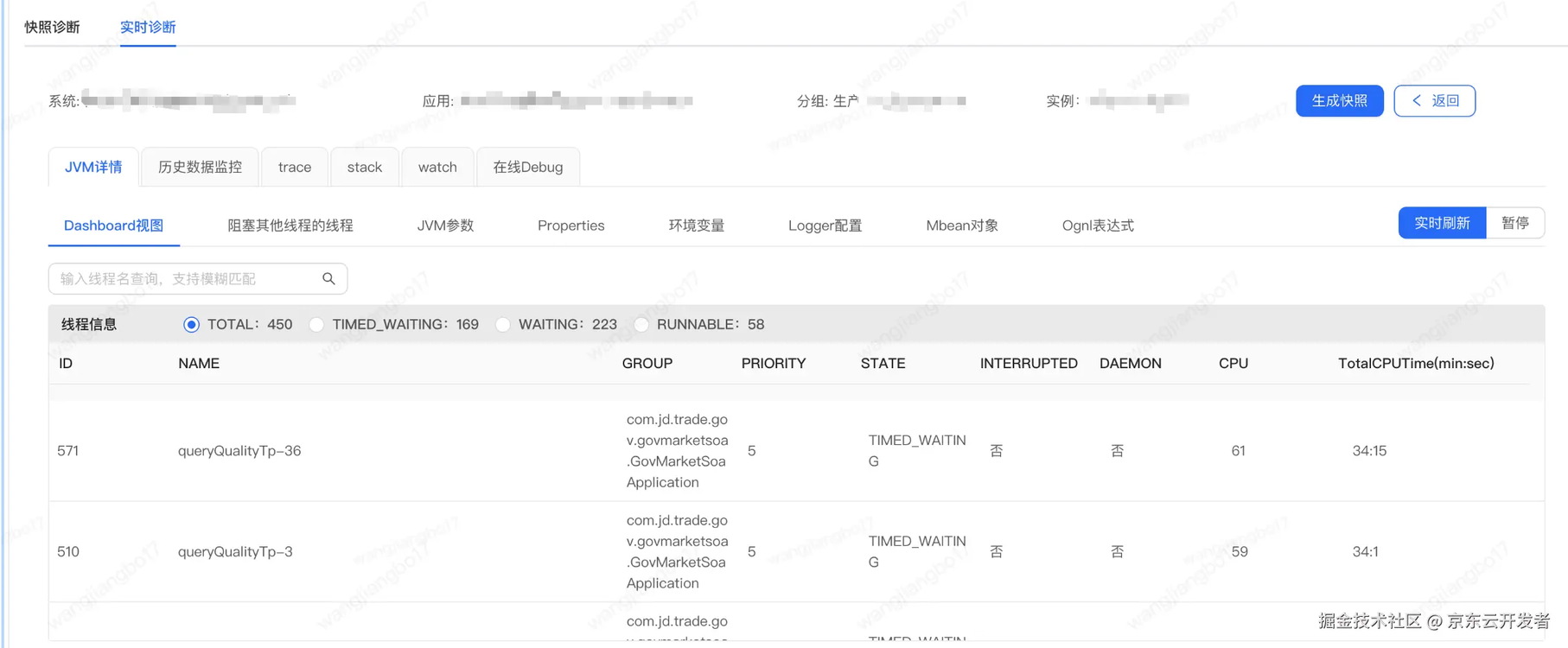This screenshot has width=1568, height=648.
Task: Select the Ognl表达式 sub-tab
Action: (x=1098, y=226)
